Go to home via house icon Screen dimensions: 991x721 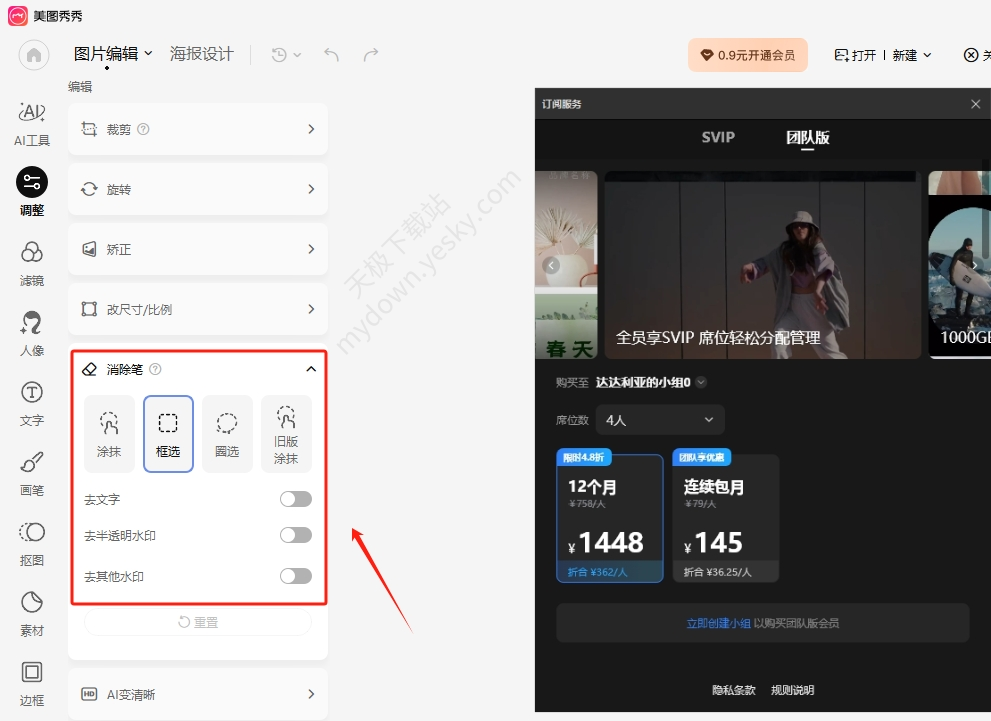point(34,55)
